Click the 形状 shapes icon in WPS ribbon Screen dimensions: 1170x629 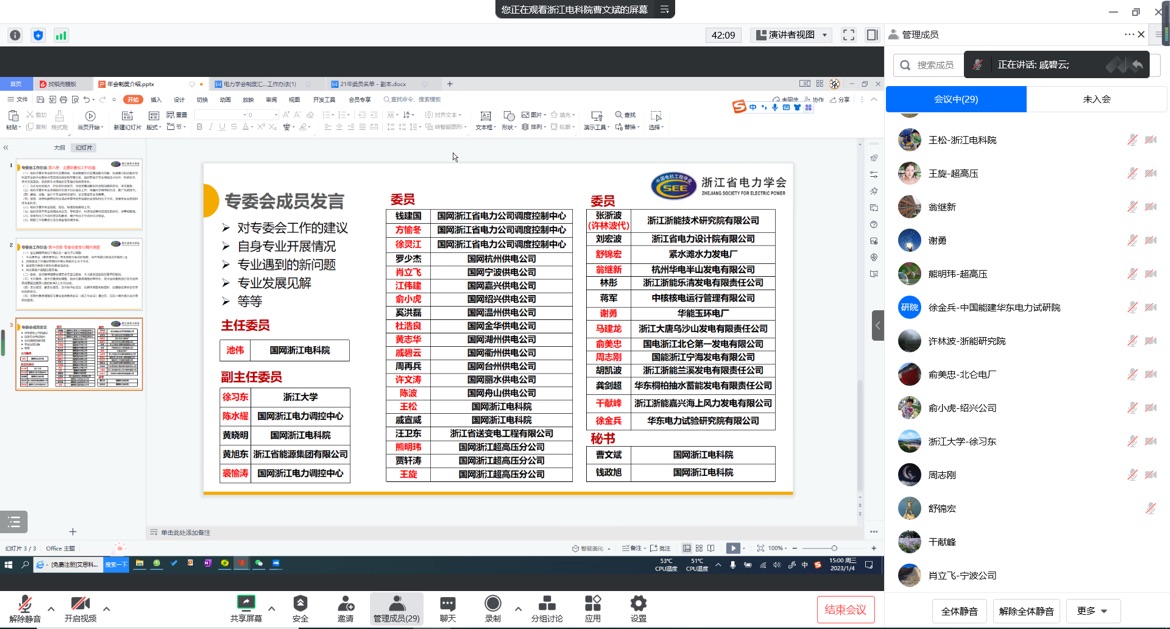[x=508, y=120]
